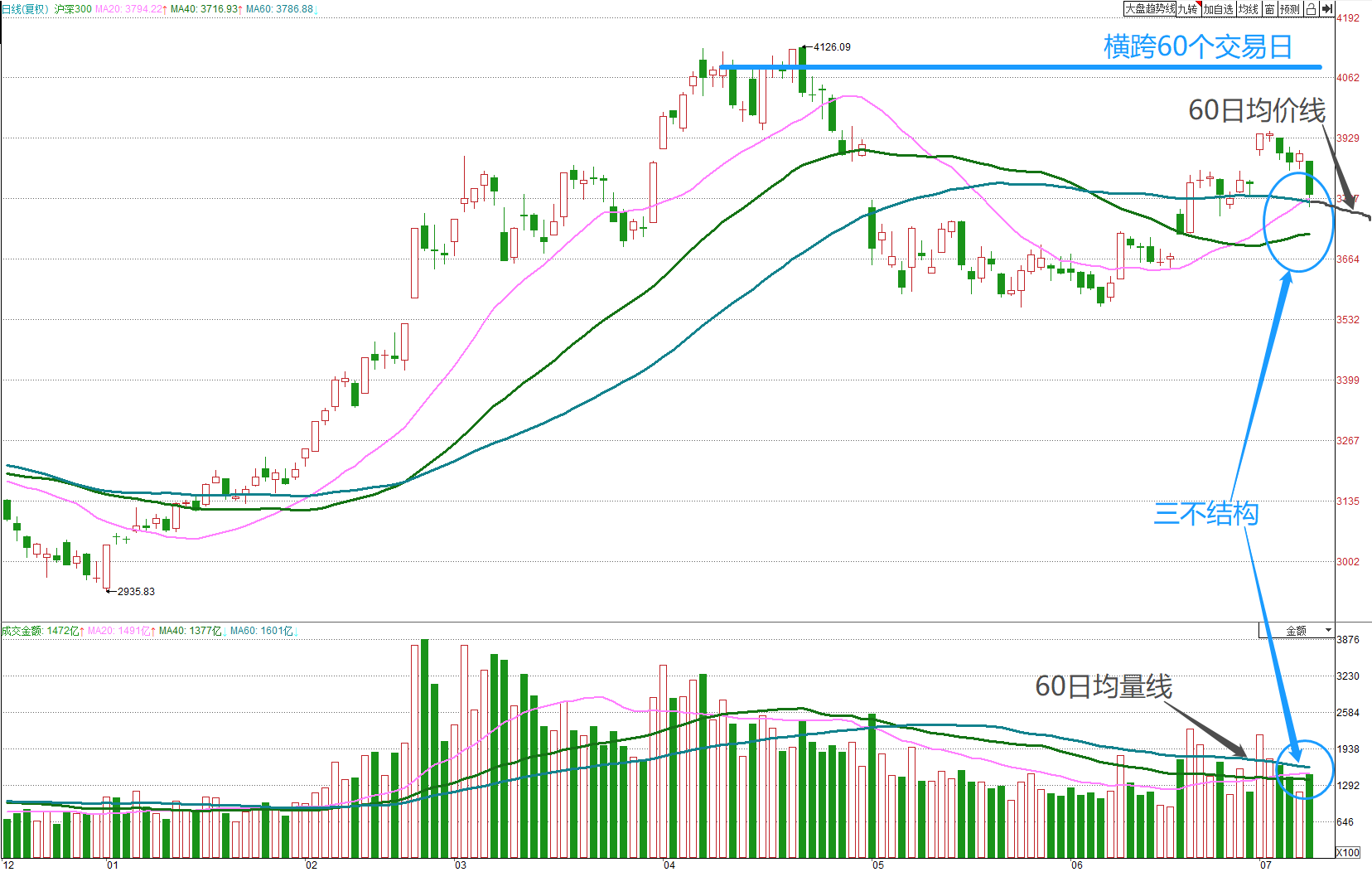Click the jump-to-end arrow icon

click(x=1327, y=9)
